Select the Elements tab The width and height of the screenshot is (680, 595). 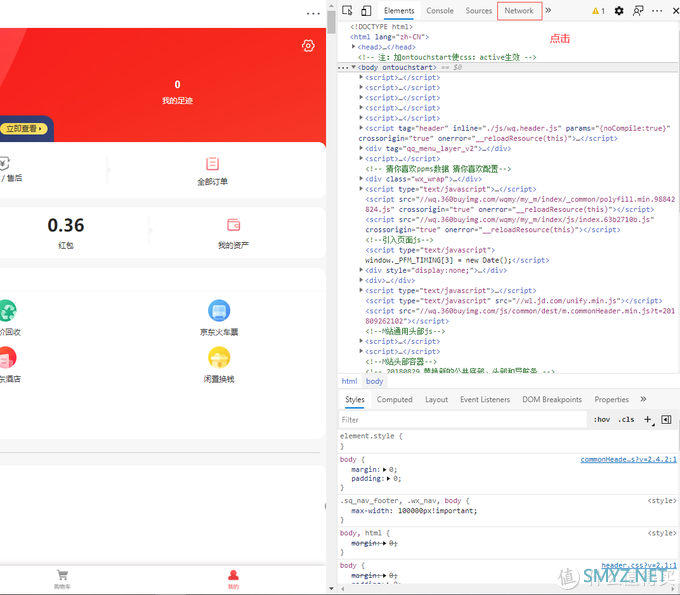pyautogui.click(x=399, y=11)
